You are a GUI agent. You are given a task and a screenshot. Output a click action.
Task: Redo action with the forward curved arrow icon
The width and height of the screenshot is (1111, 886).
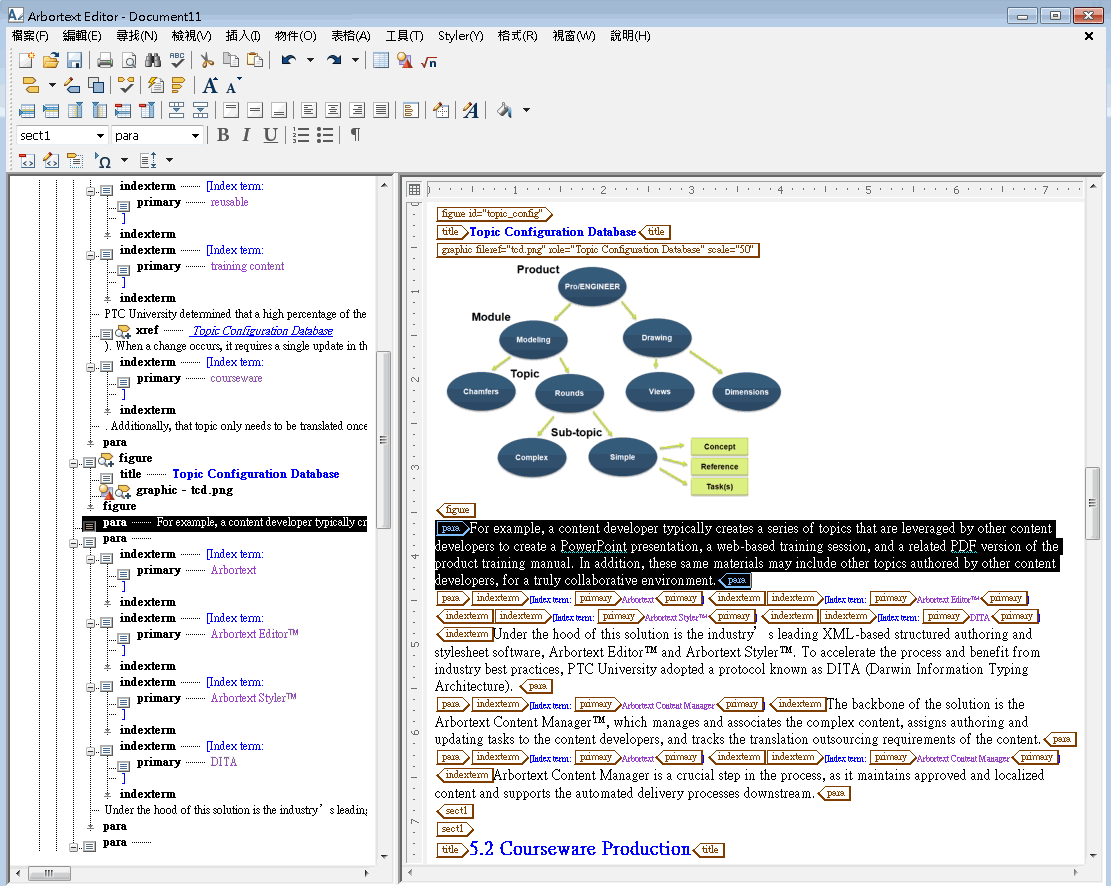tap(334, 61)
